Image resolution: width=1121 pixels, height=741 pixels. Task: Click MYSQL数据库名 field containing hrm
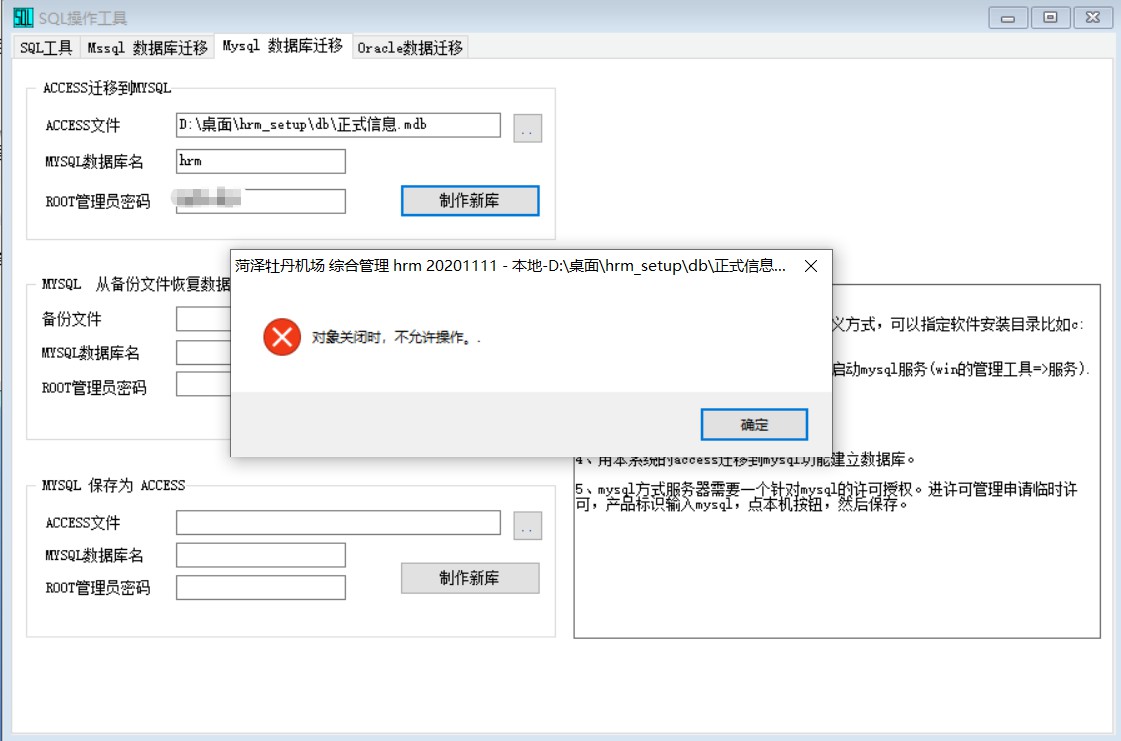[260, 161]
